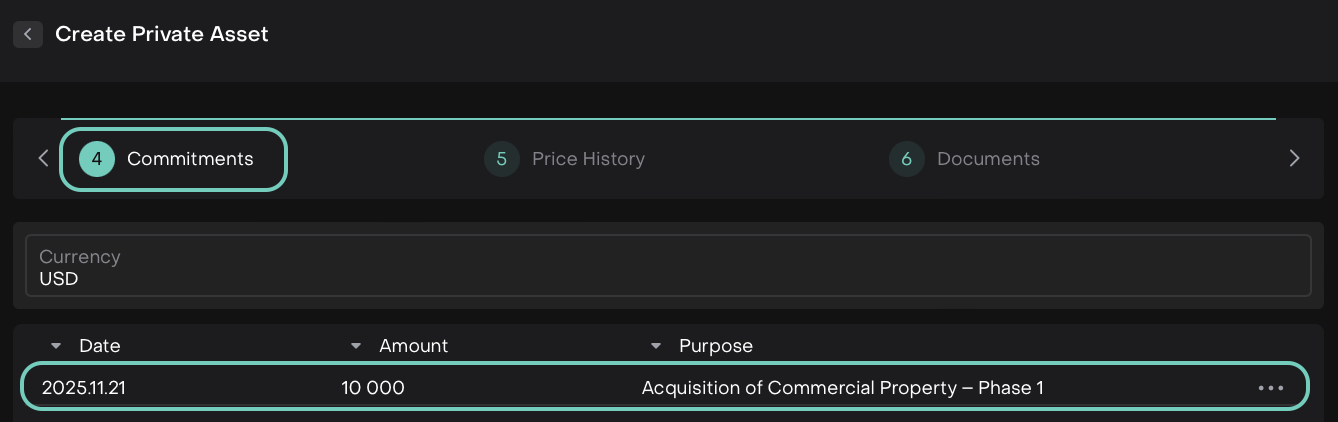Open the three-dot menu on the commitment row

tap(1271, 388)
